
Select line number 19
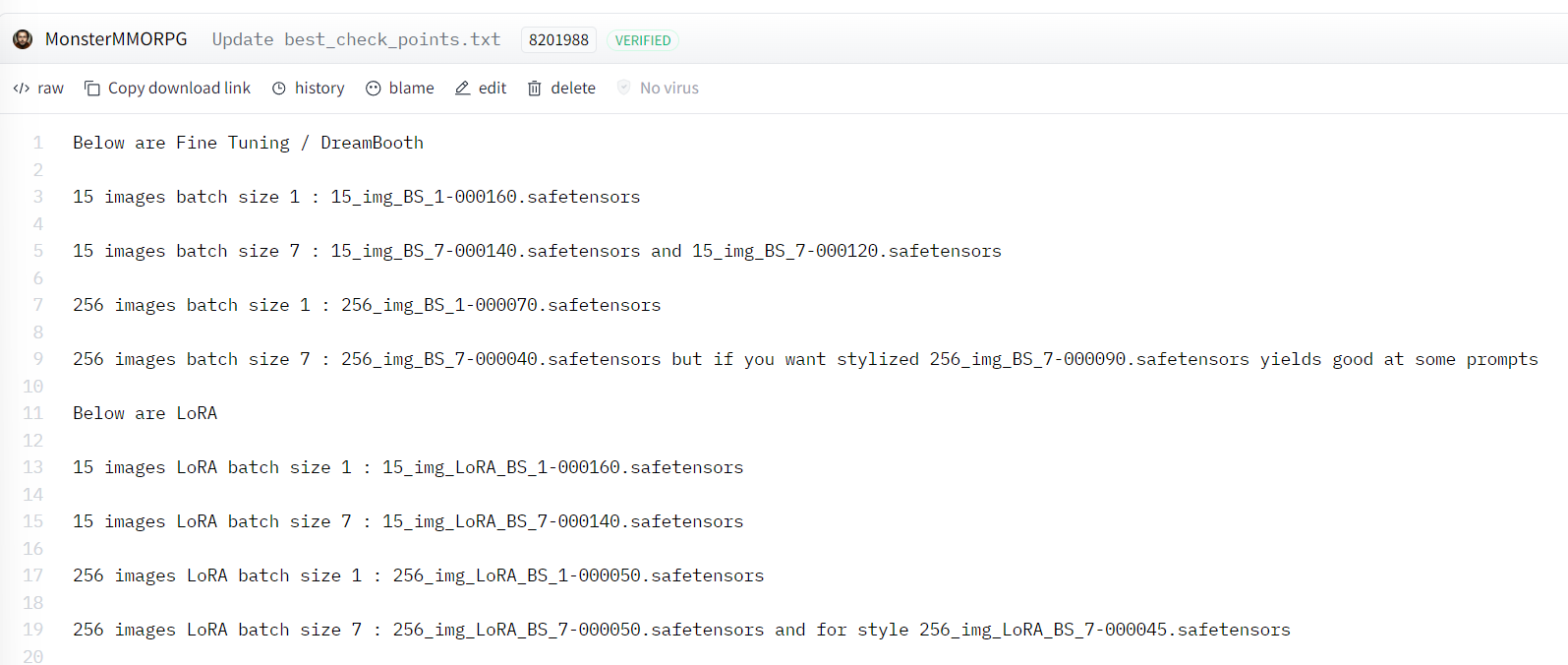pyautogui.click(x=33, y=630)
